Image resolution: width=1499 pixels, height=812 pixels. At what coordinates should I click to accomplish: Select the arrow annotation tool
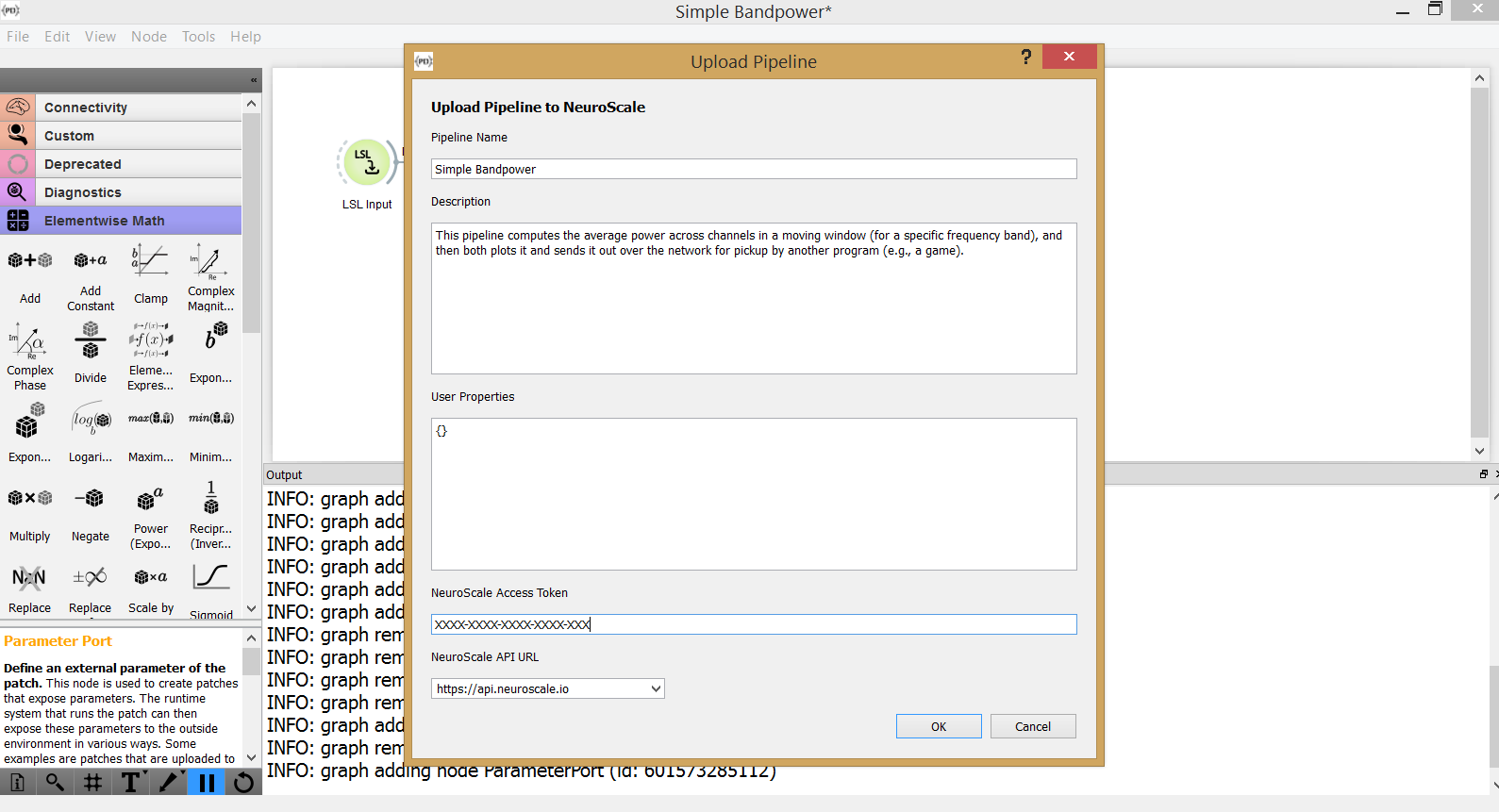[169, 783]
